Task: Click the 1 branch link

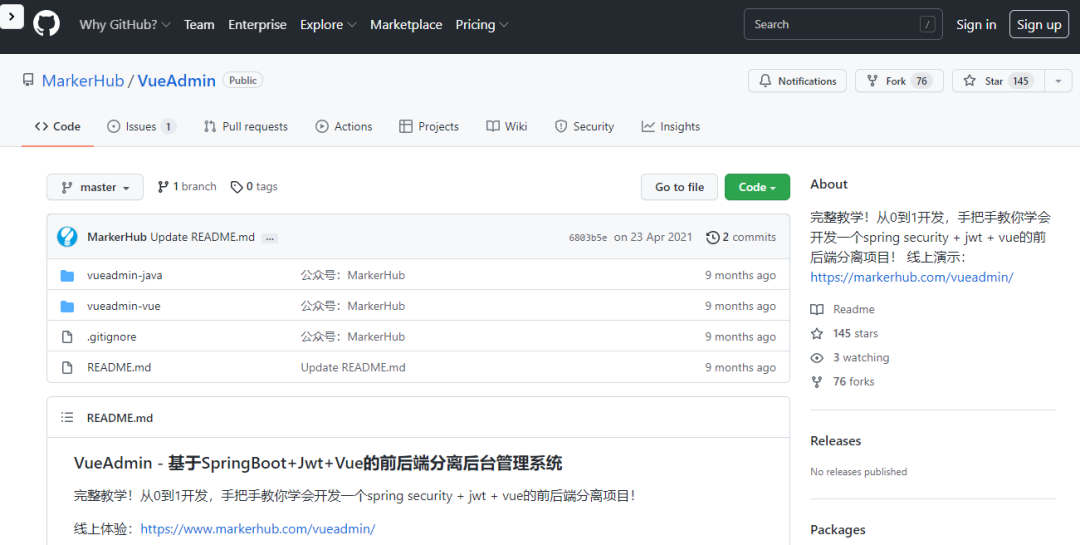Action: (187, 187)
